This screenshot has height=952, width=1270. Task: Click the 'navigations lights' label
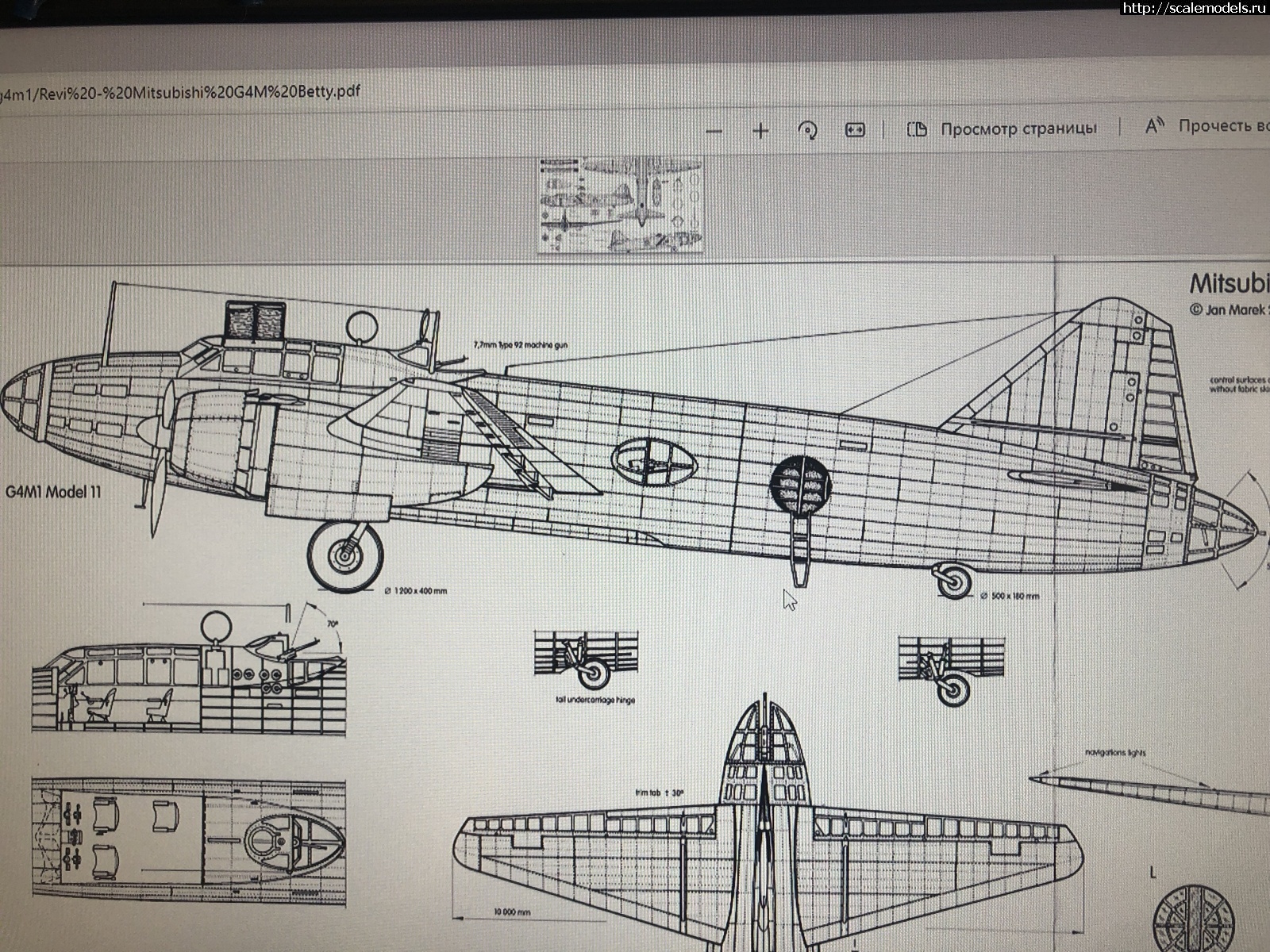tap(1115, 752)
